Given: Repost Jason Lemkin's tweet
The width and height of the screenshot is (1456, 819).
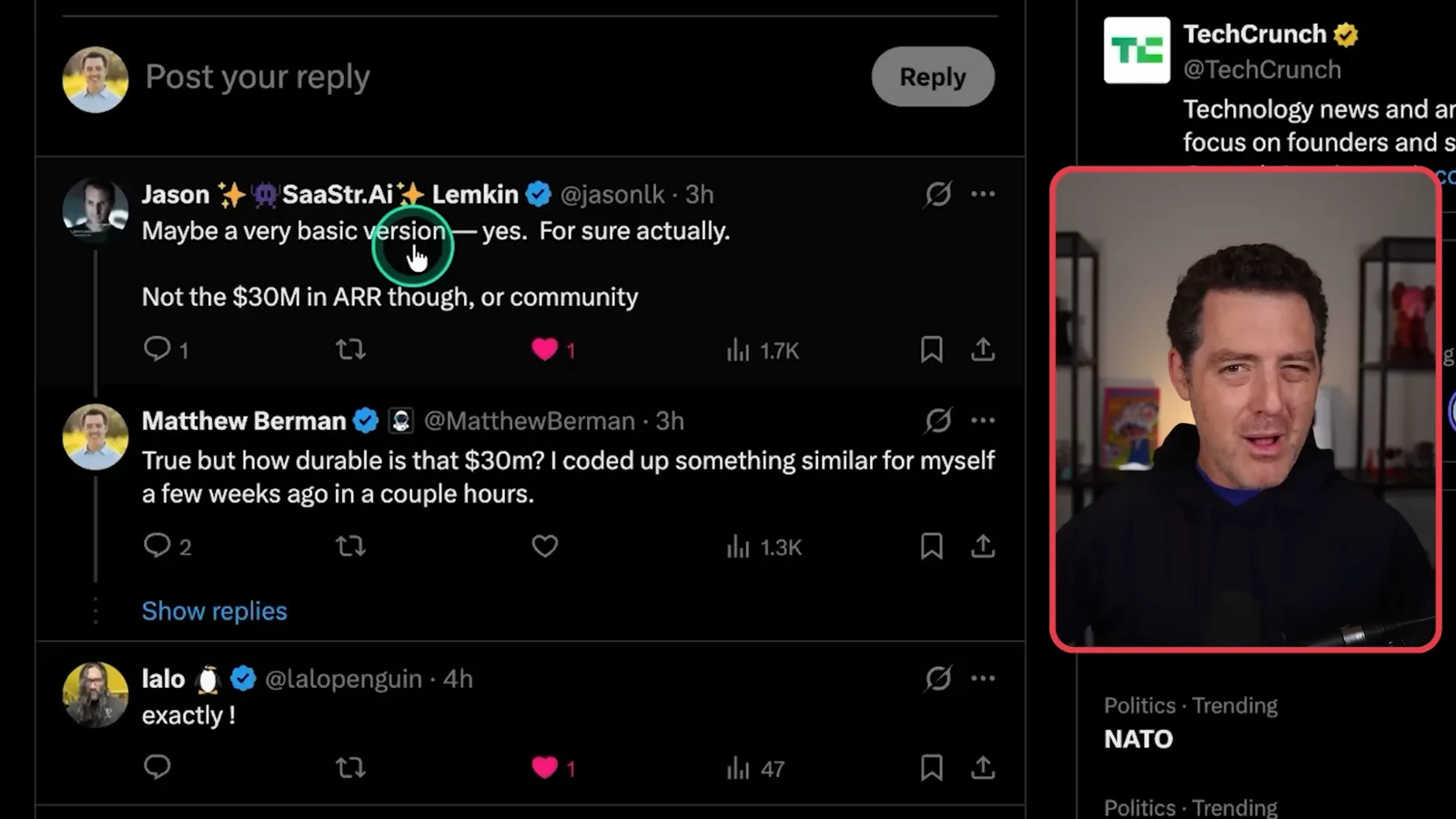Looking at the screenshot, I should pos(350,349).
